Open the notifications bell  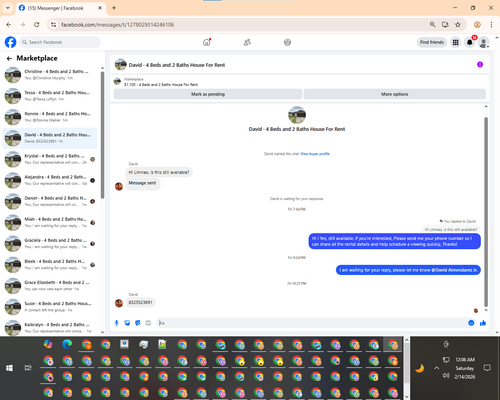tap(470, 42)
